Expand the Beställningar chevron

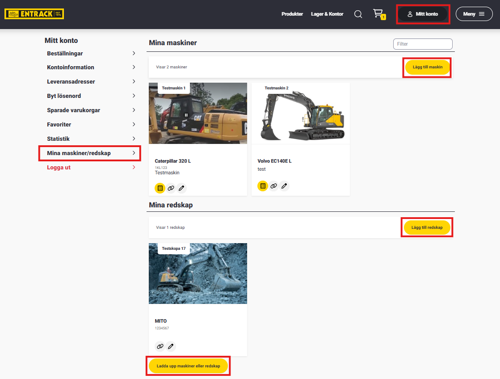134,53
